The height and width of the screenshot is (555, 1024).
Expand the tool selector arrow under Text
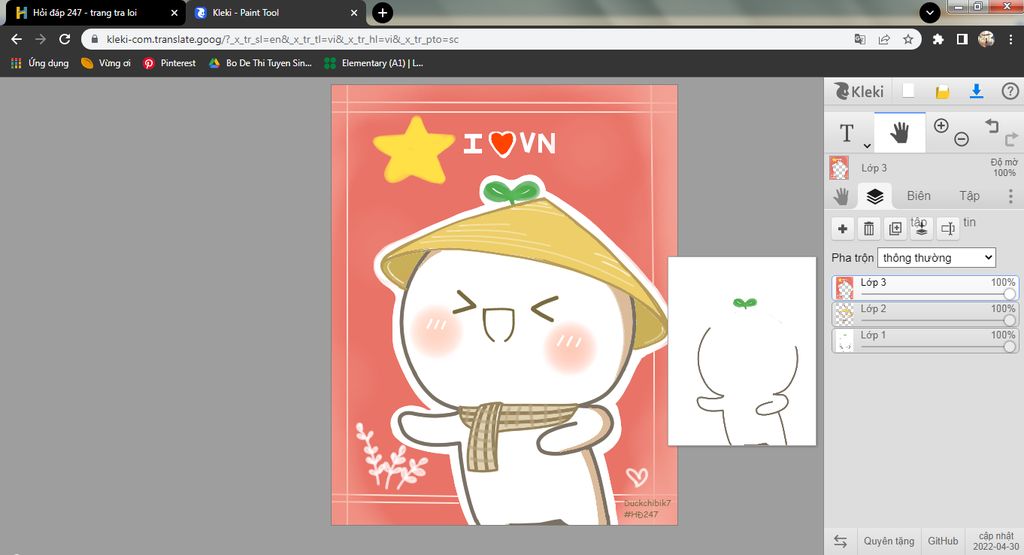[x=867, y=146]
